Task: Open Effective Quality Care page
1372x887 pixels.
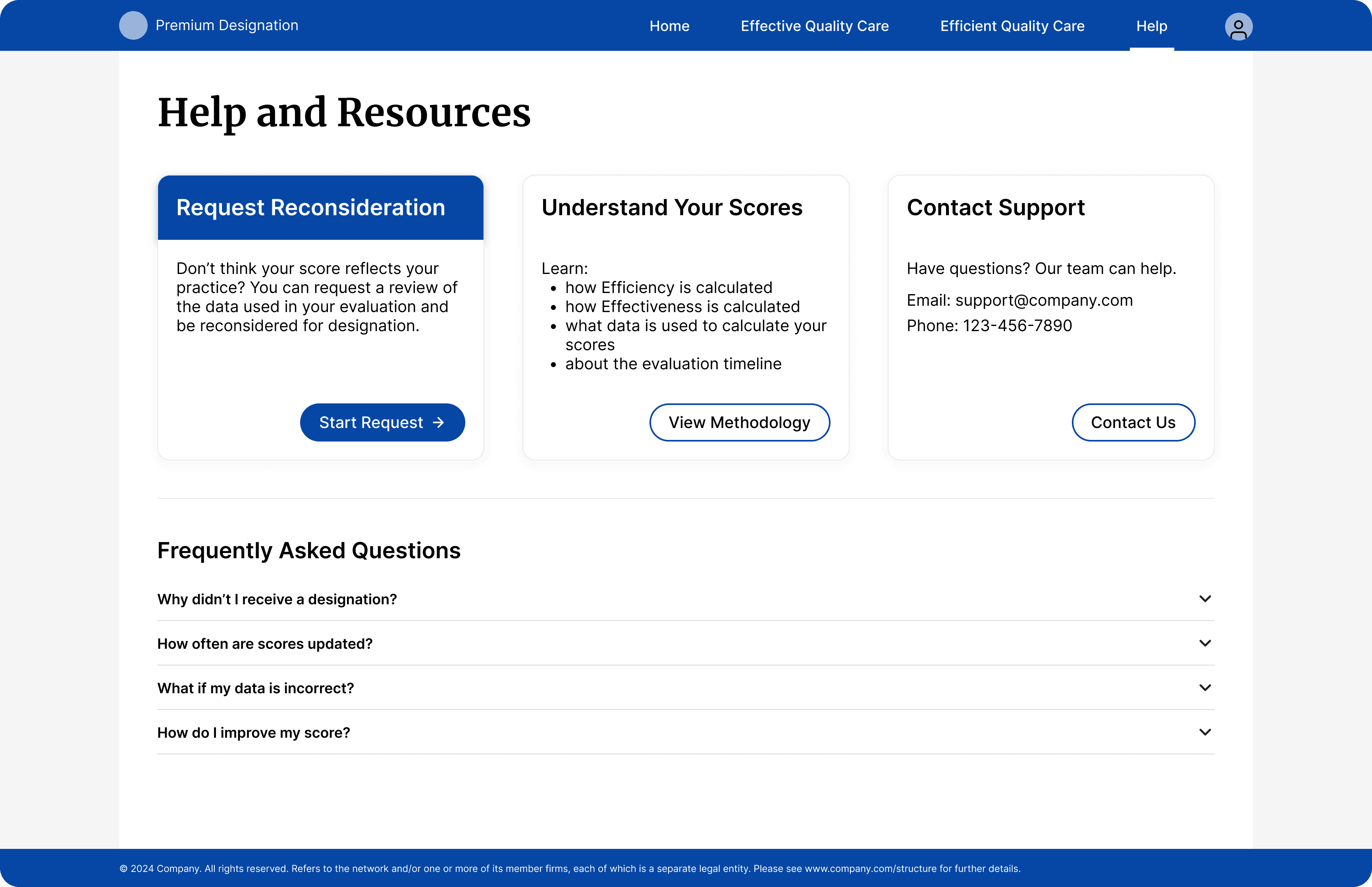Action: coord(814,26)
